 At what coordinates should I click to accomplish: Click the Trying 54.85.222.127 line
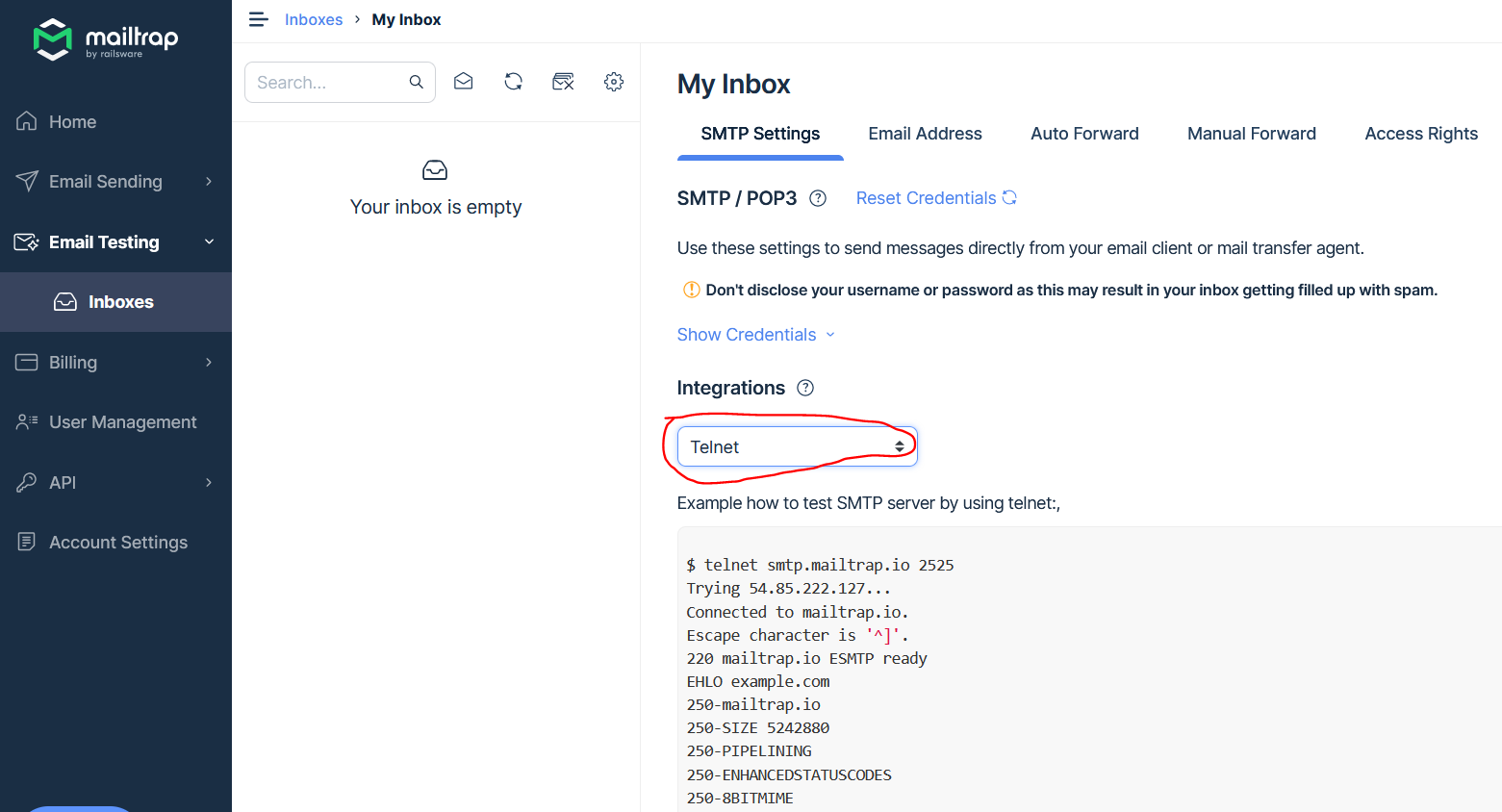[x=788, y=588]
